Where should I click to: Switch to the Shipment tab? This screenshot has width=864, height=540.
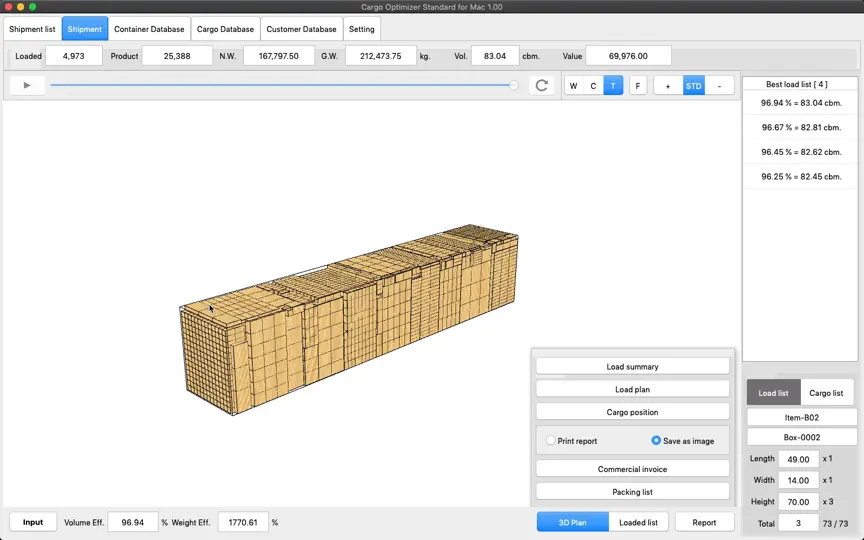pos(84,29)
